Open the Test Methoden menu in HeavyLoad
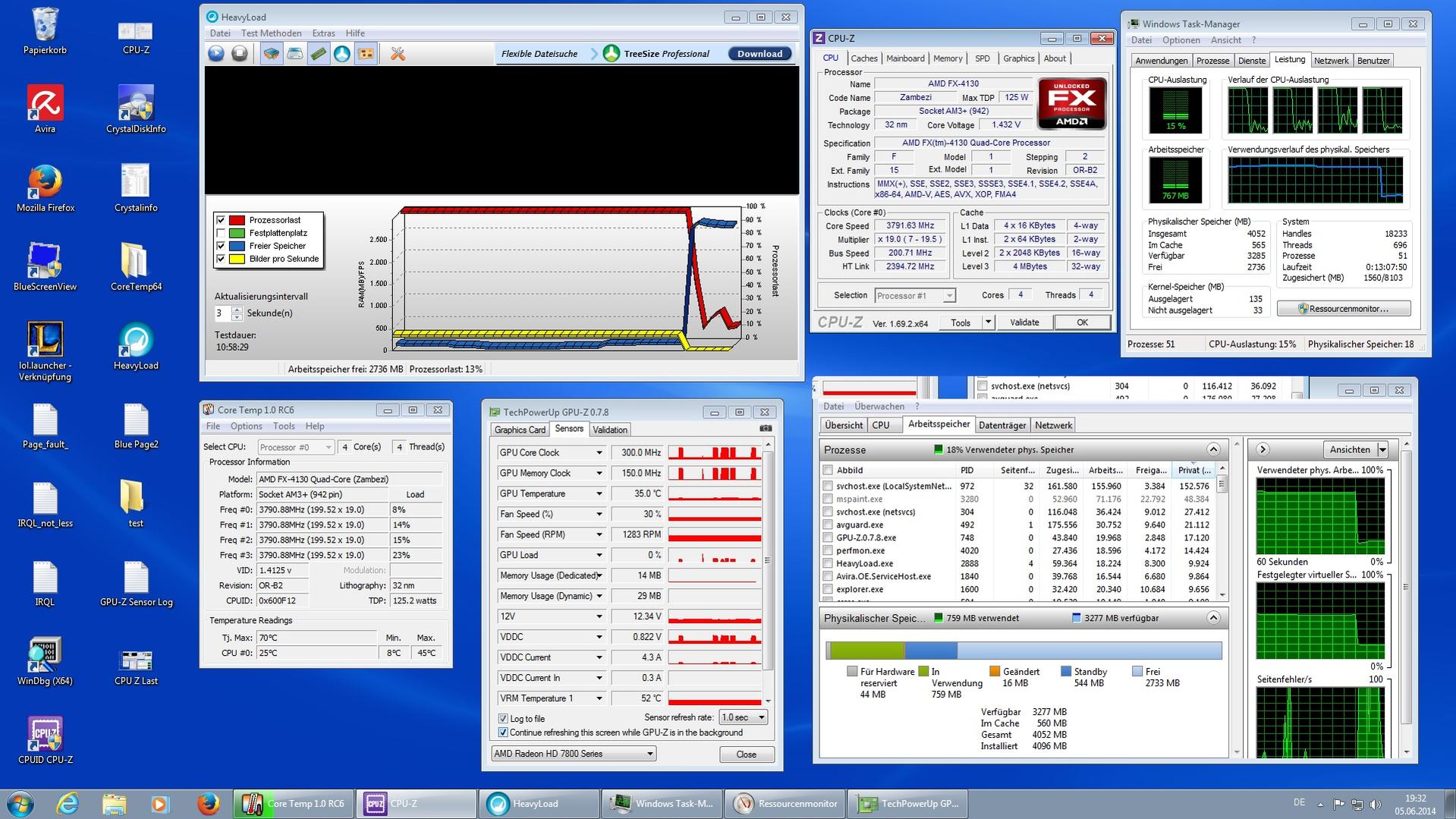This screenshot has width=1456, height=819. coord(271,33)
